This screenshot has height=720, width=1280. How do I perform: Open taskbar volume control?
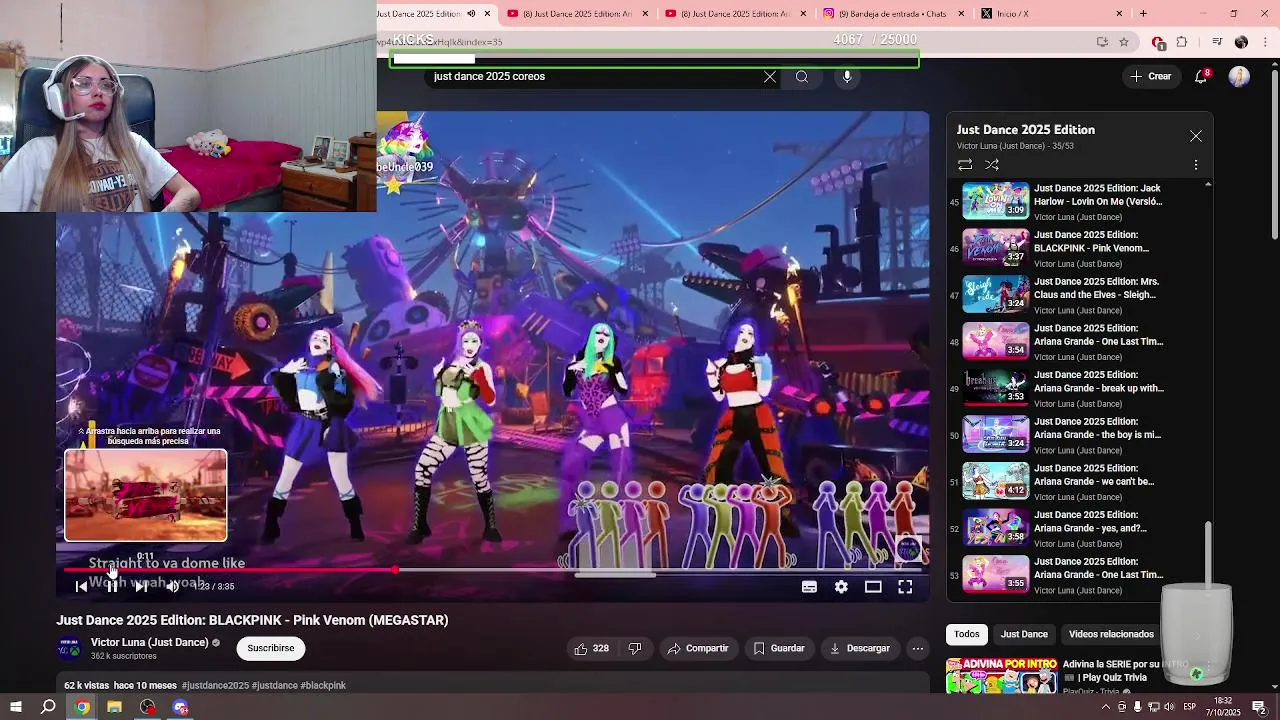1169,707
